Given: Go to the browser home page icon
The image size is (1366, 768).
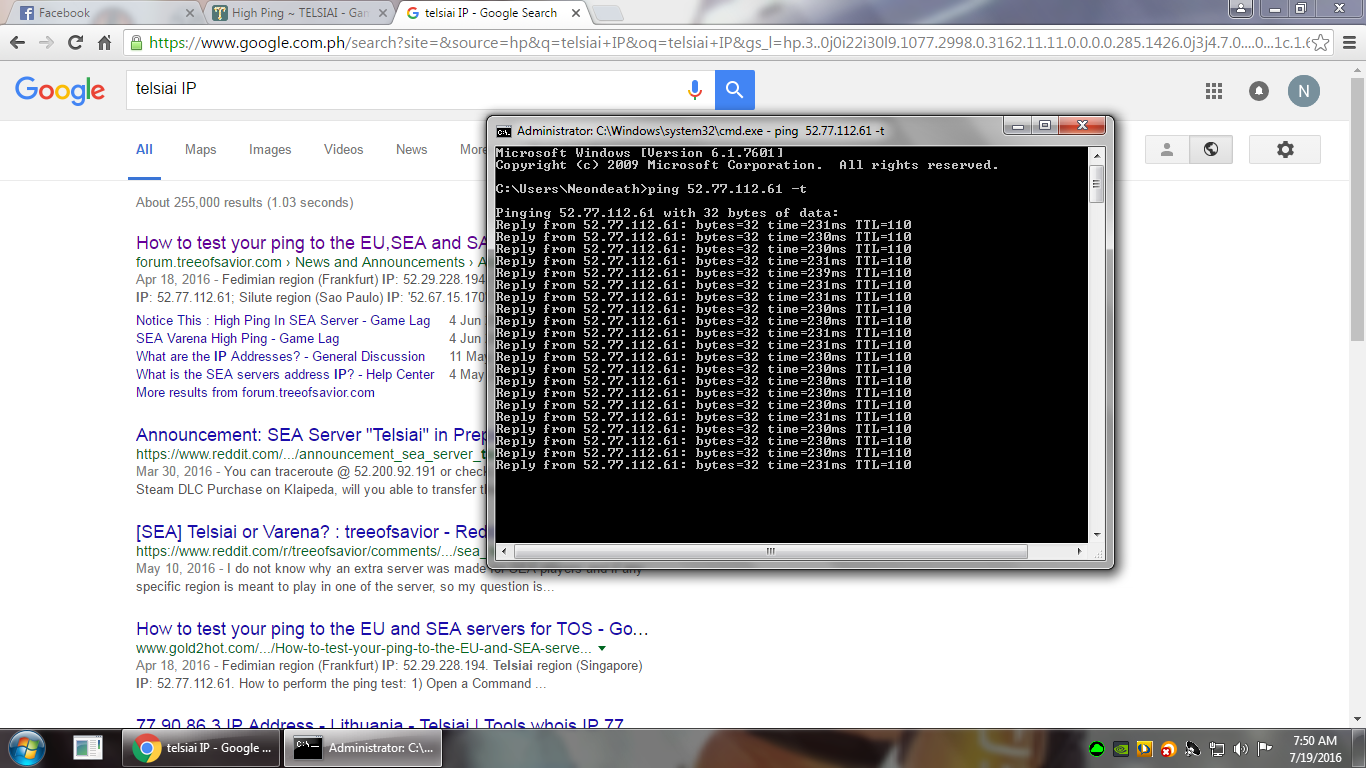Looking at the screenshot, I should coord(105,43).
